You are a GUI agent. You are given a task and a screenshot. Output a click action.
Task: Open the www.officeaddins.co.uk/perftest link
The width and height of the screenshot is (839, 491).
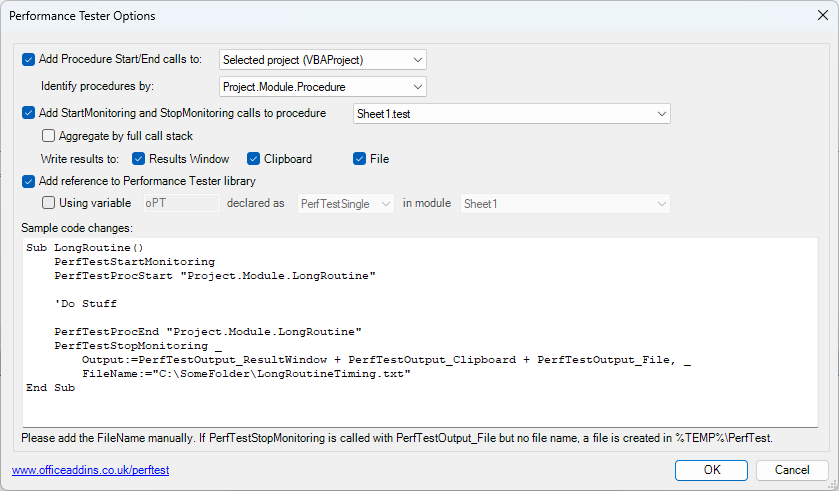[82, 470]
